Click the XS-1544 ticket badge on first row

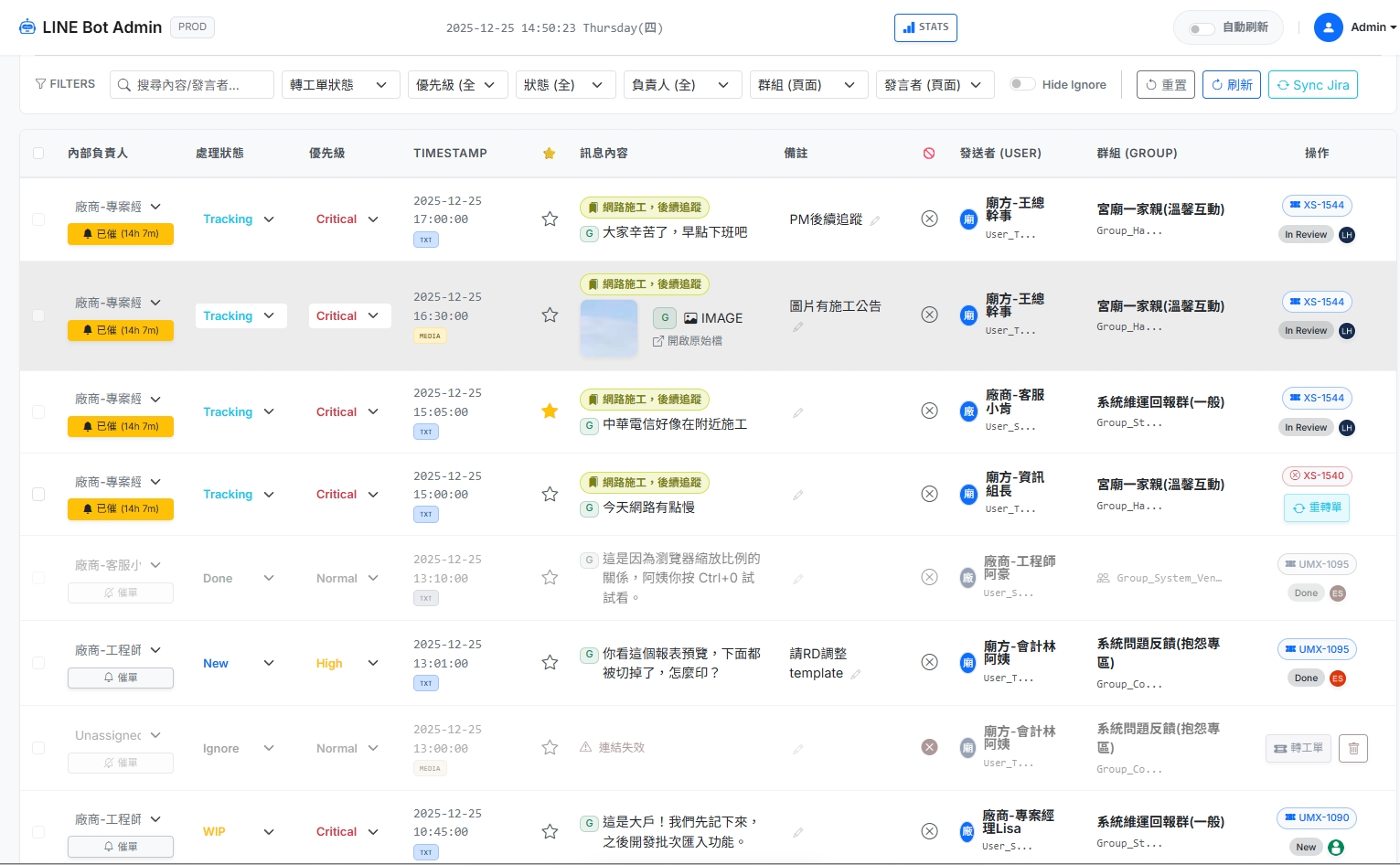[1317, 205]
